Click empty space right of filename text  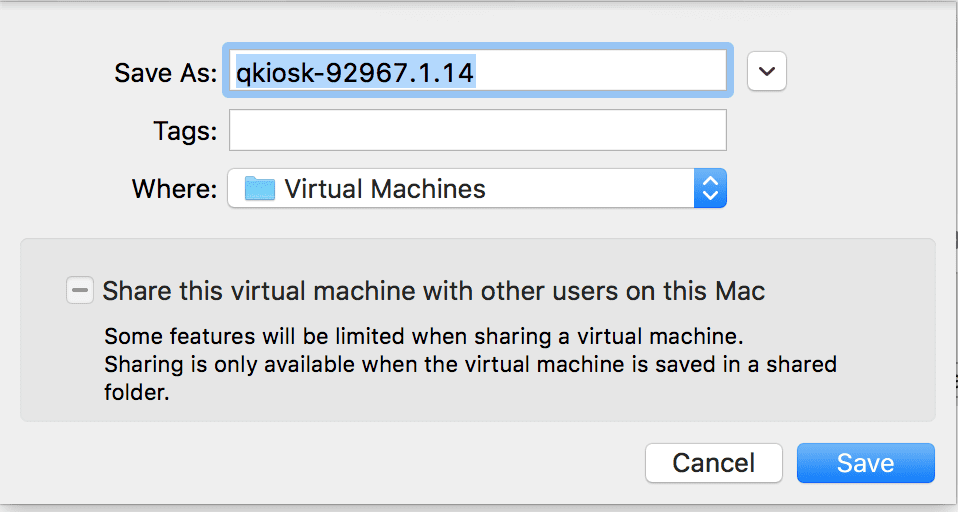[600, 72]
